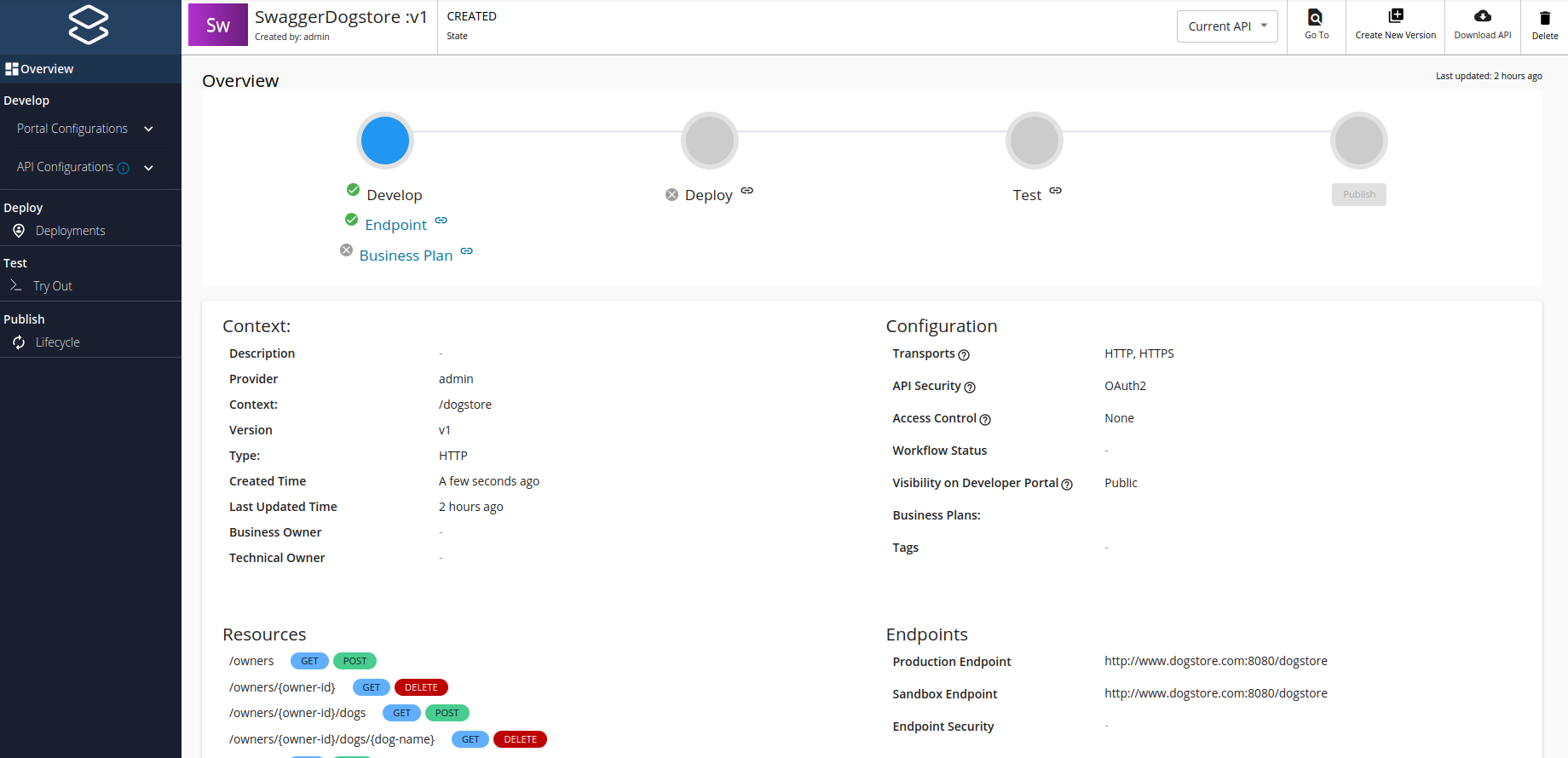Click help icon beside Visibility on Developer Portal

pyautogui.click(x=1067, y=484)
